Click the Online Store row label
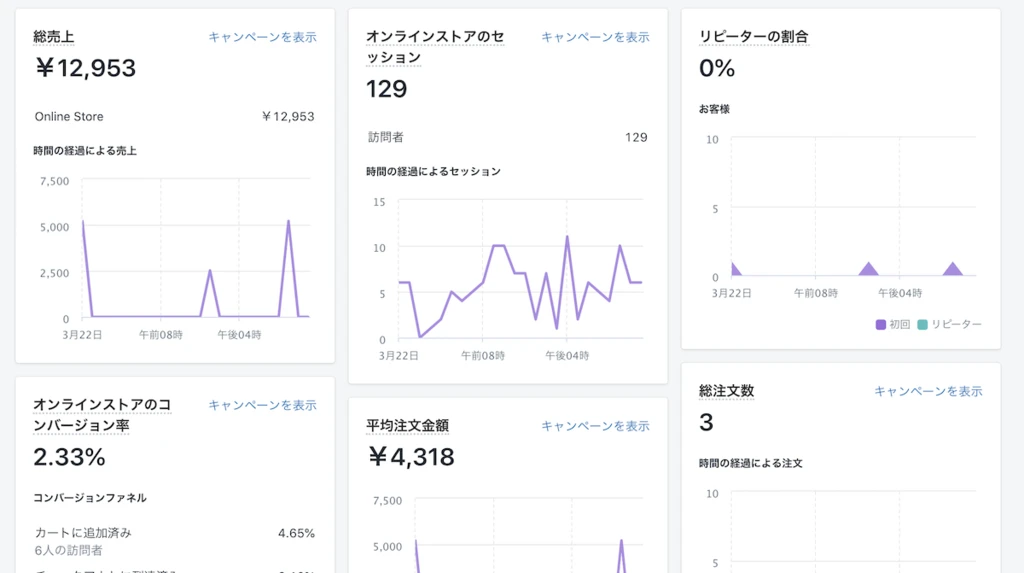1024x573 pixels. tap(69, 117)
